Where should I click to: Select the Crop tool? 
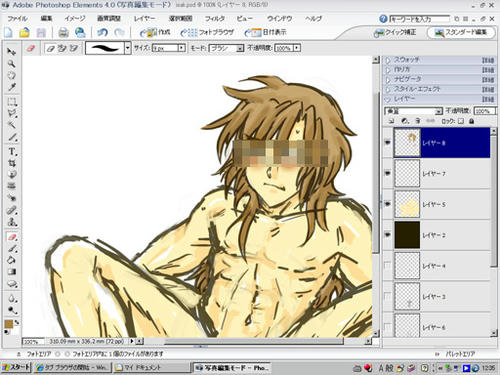[12, 163]
